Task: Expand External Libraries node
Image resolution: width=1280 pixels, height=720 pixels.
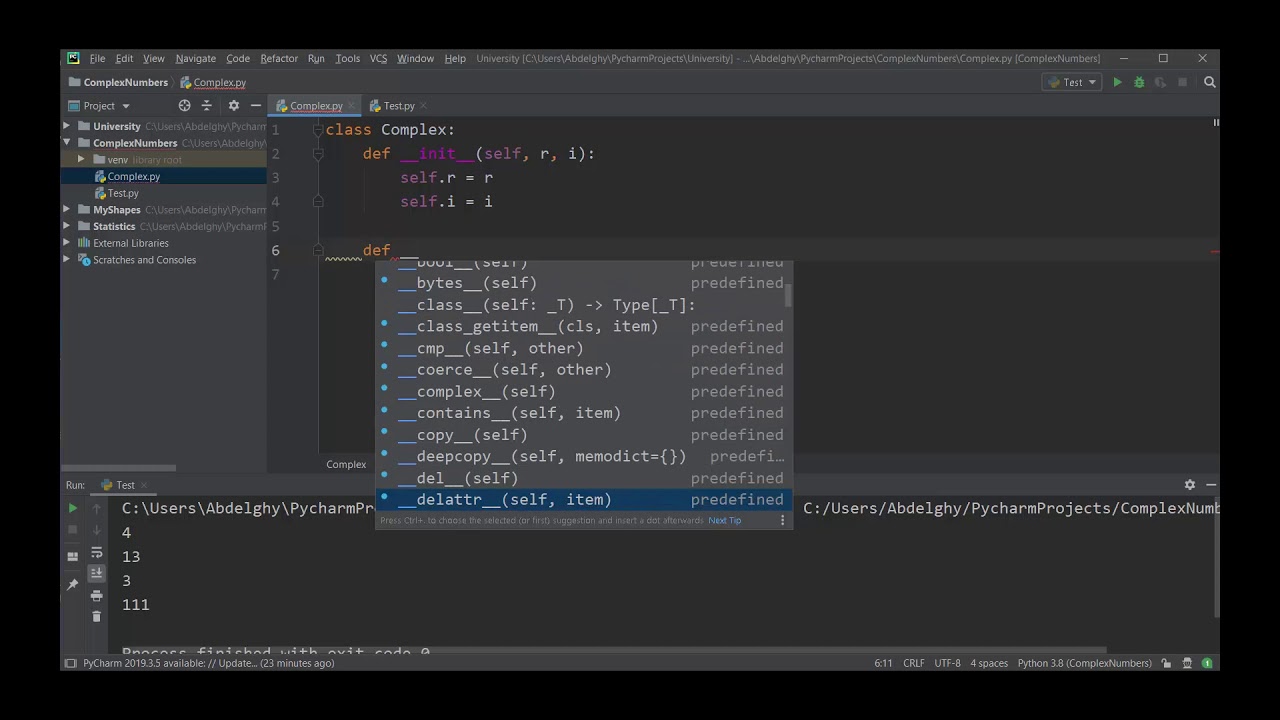Action: pos(67,243)
